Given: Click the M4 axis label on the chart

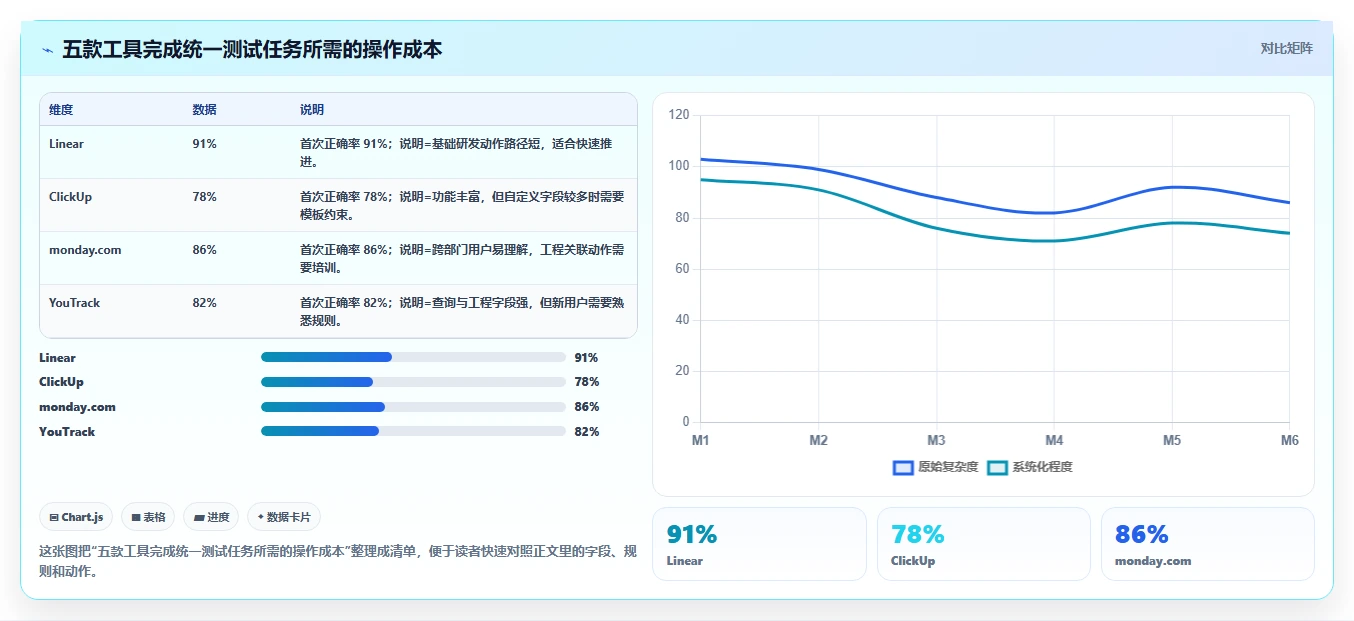Looking at the screenshot, I should [1054, 440].
